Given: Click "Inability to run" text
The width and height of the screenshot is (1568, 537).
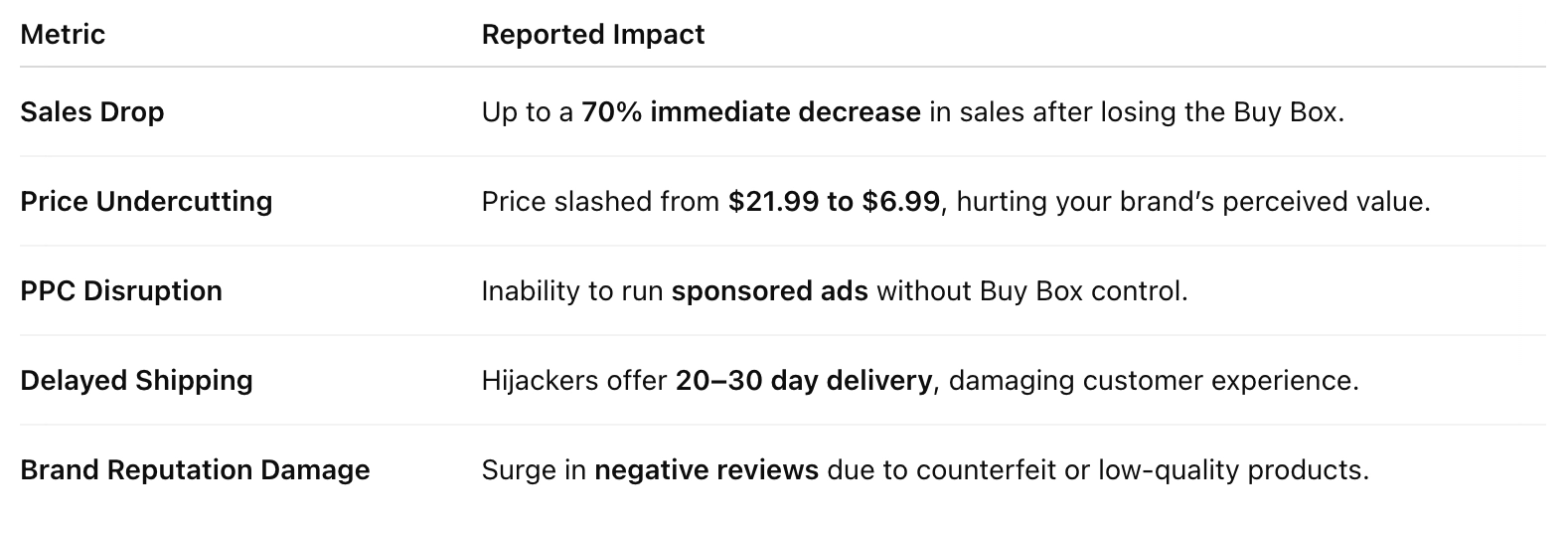Looking at the screenshot, I should click(x=571, y=291).
